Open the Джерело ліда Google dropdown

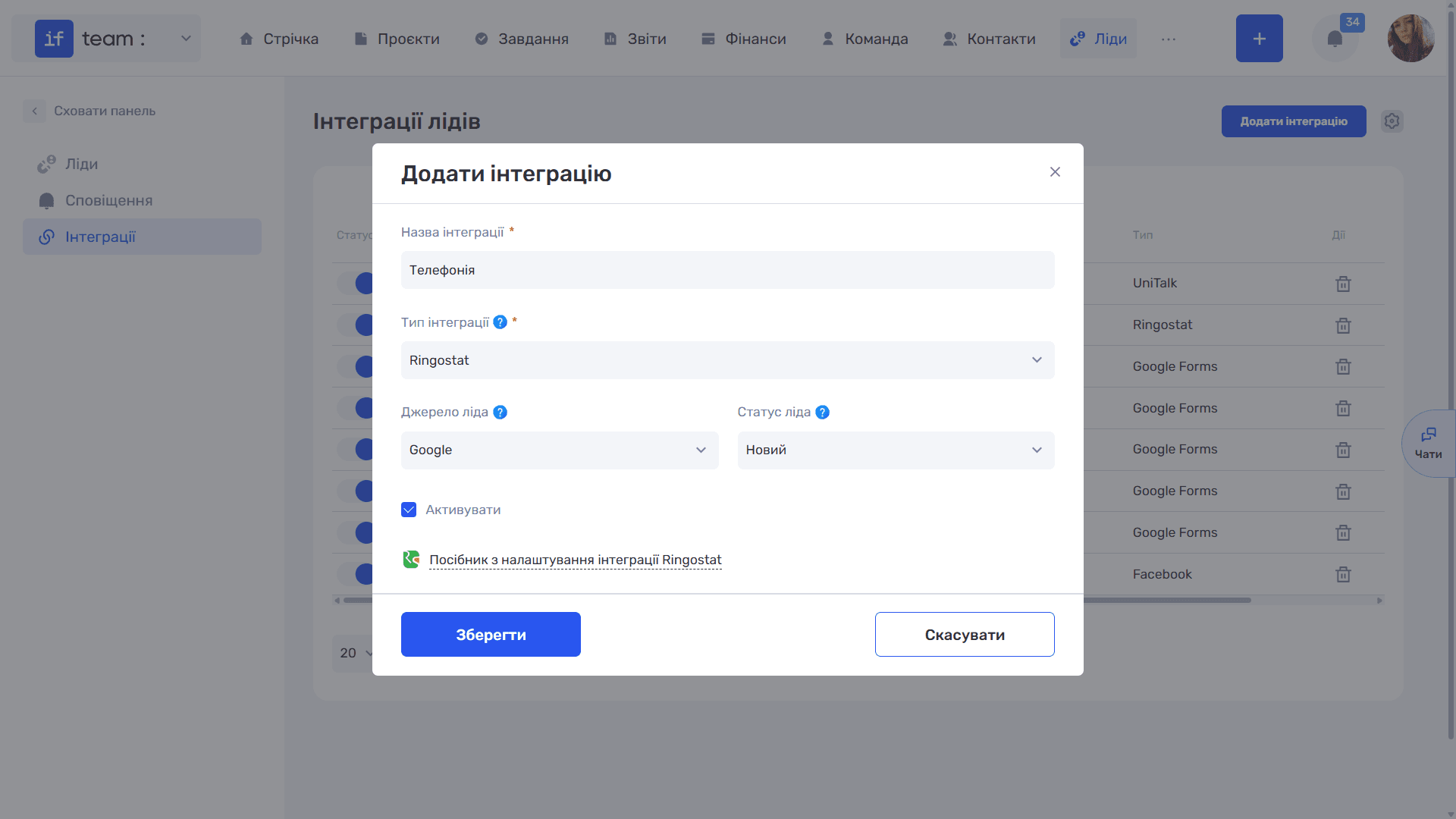pos(560,450)
